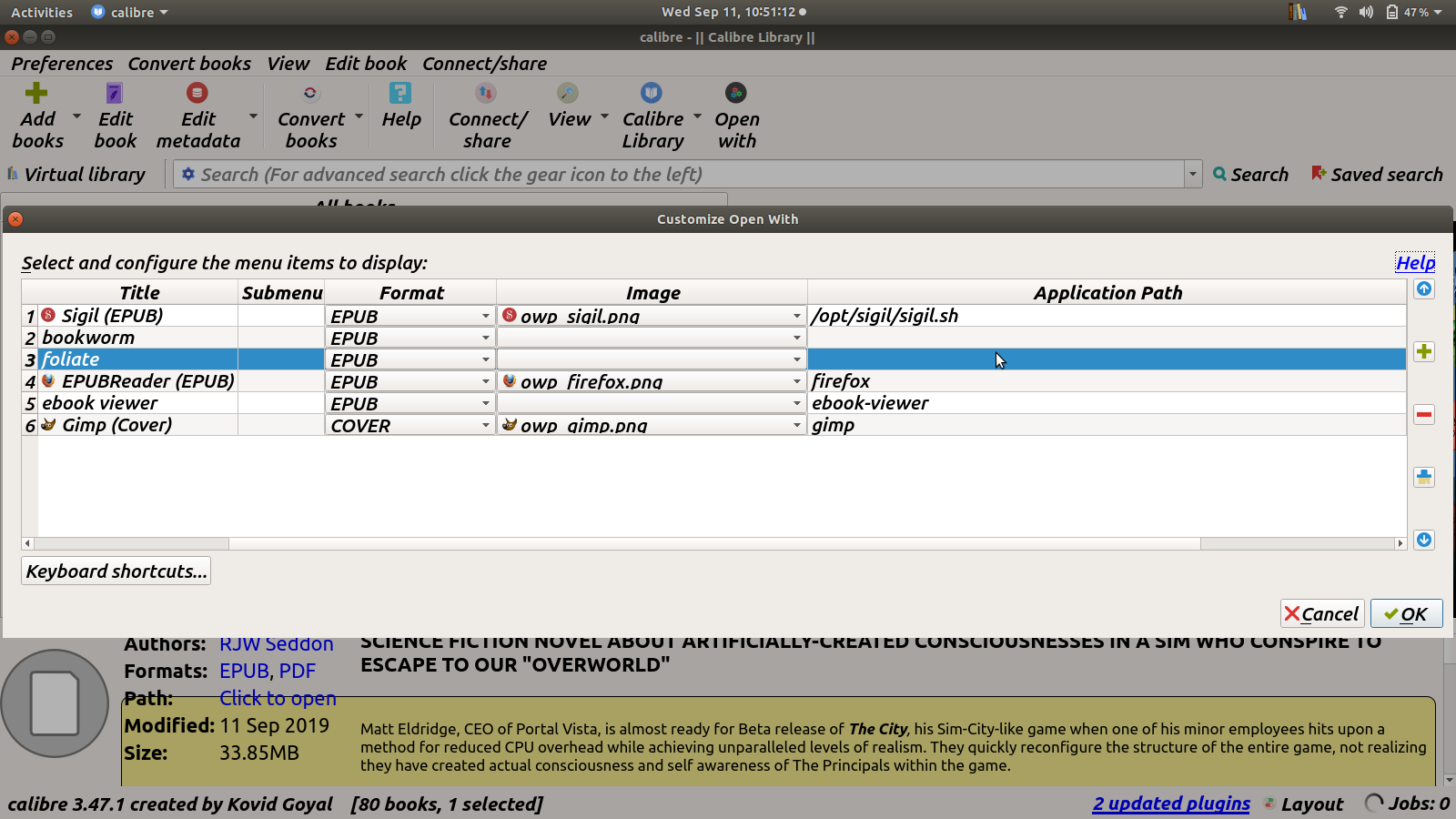Select the ebook viewer title cell

pyautogui.click(x=137, y=403)
